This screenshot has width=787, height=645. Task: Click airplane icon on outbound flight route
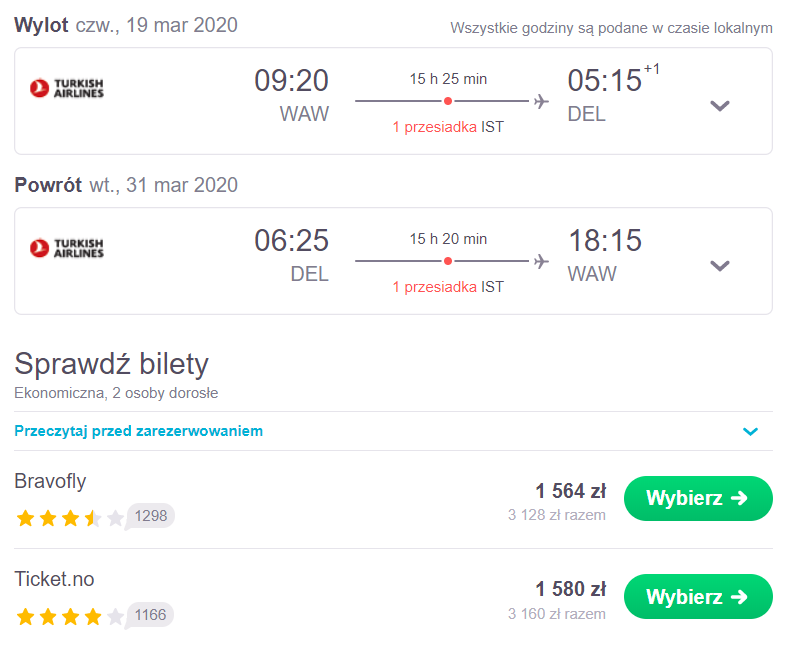[542, 101]
